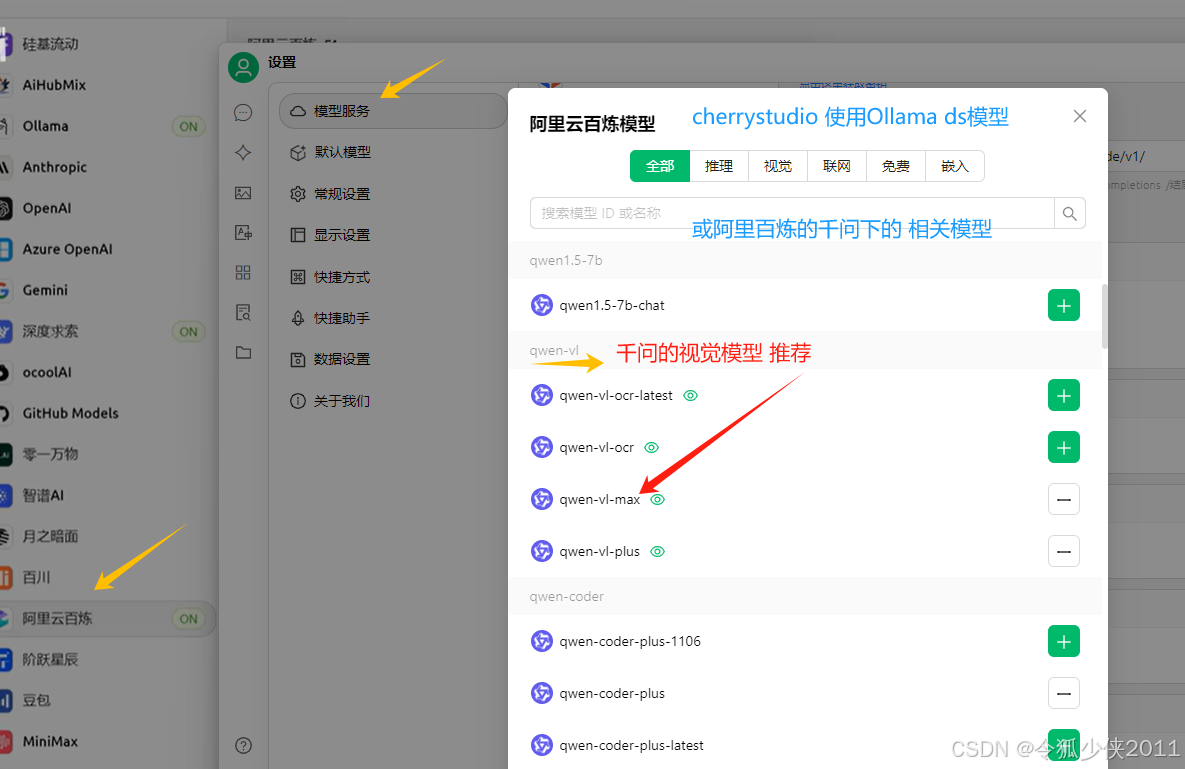Image resolution: width=1185 pixels, height=769 pixels.
Task: Click the qwen-coder group header
Action: 805,596
